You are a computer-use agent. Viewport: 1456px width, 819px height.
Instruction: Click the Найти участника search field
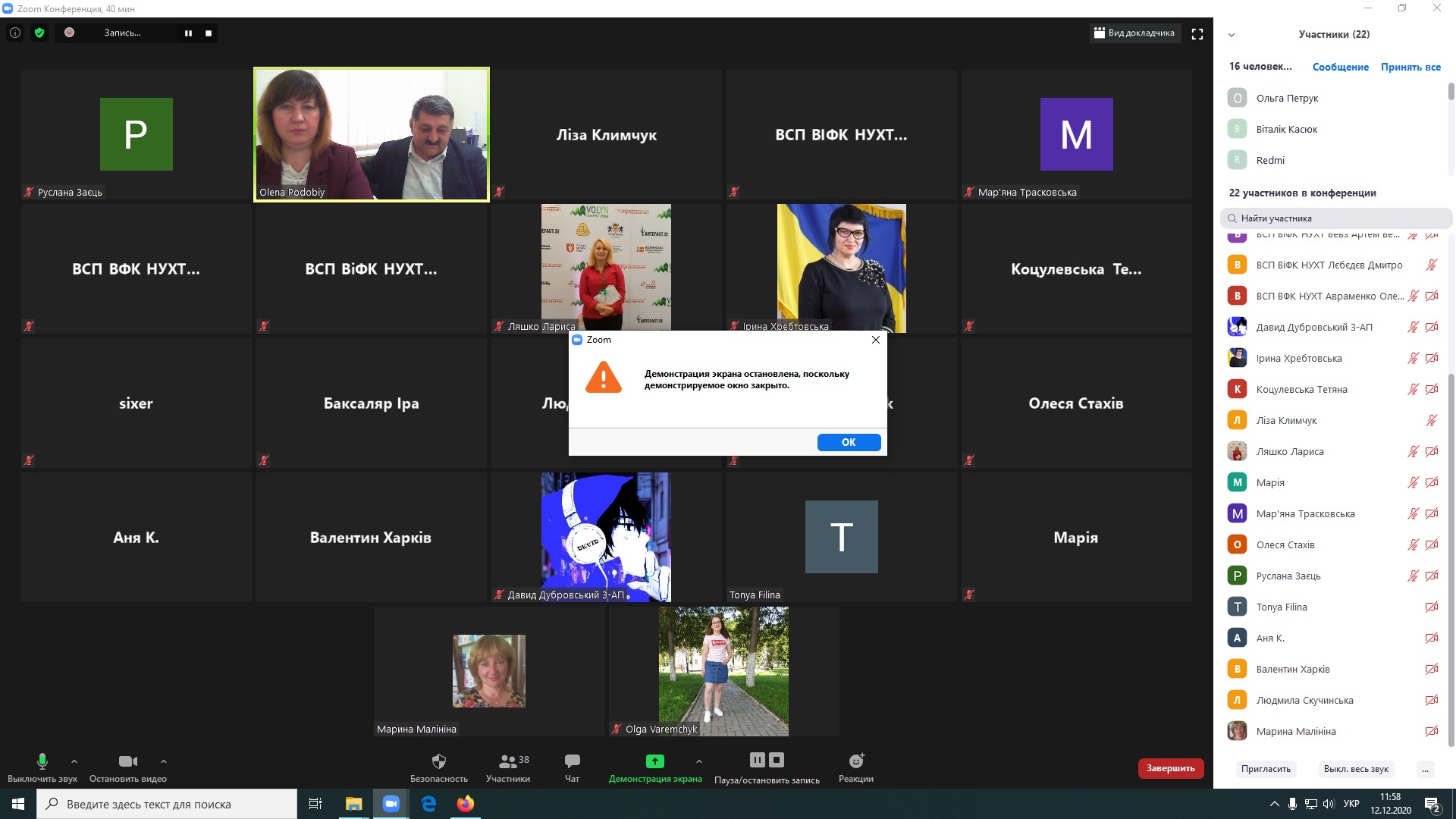click(x=1335, y=218)
